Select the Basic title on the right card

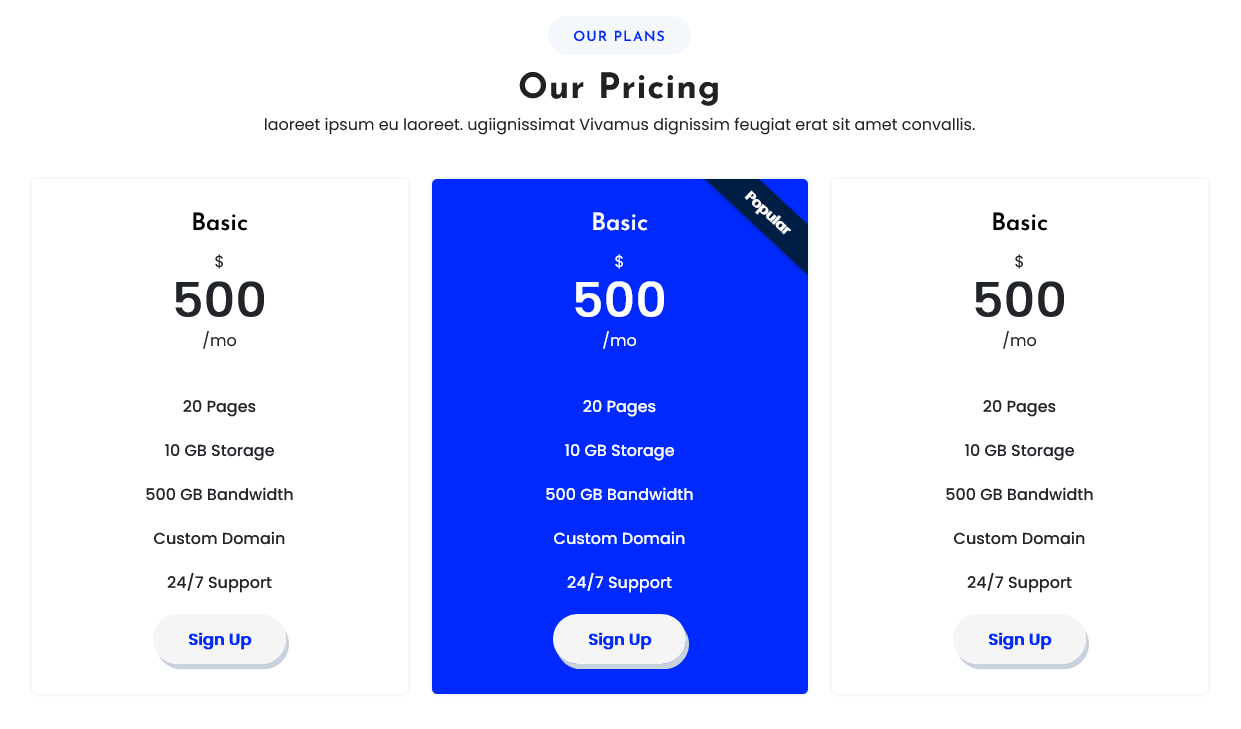pyautogui.click(x=1019, y=223)
